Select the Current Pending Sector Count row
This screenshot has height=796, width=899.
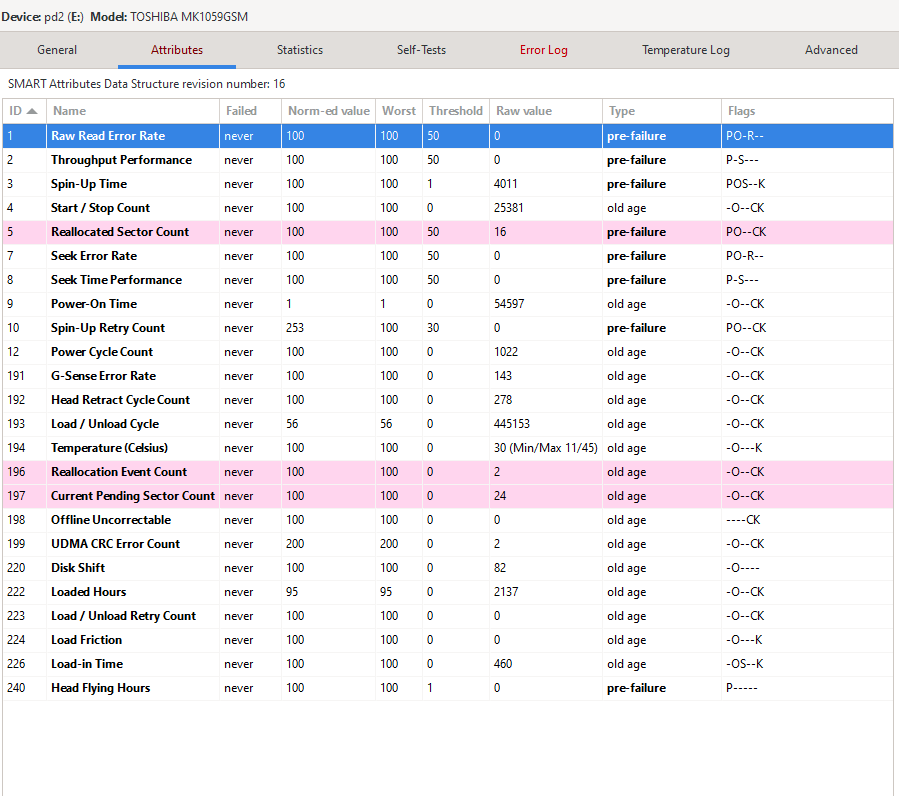(x=132, y=496)
